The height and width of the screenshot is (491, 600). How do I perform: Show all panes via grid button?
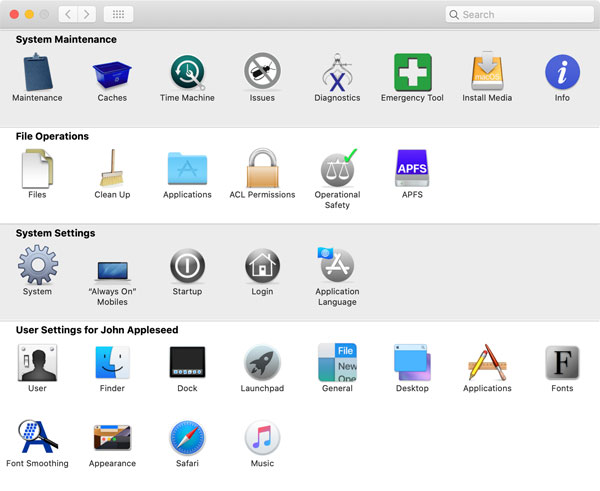pyautogui.click(x=118, y=15)
